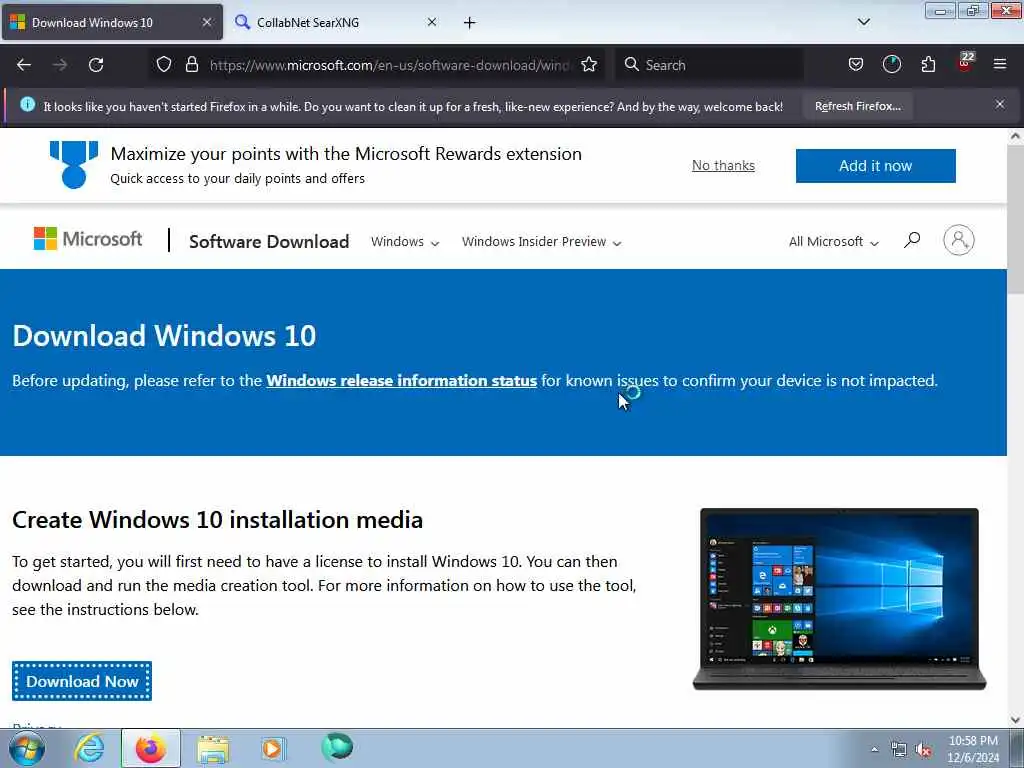Expand the Windows menu
This screenshot has width=1024, height=768.
[405, 242]
